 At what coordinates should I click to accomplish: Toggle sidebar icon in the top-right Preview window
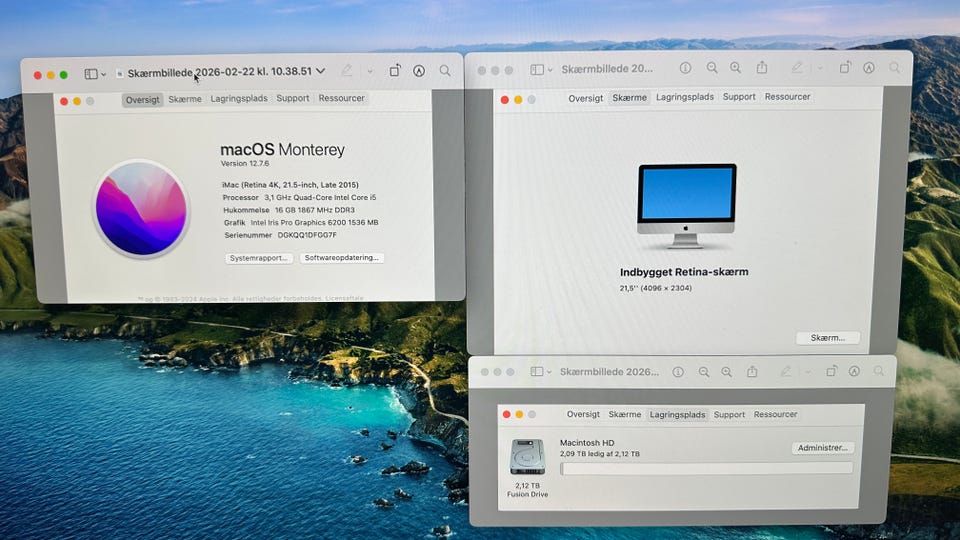(537, 69)
